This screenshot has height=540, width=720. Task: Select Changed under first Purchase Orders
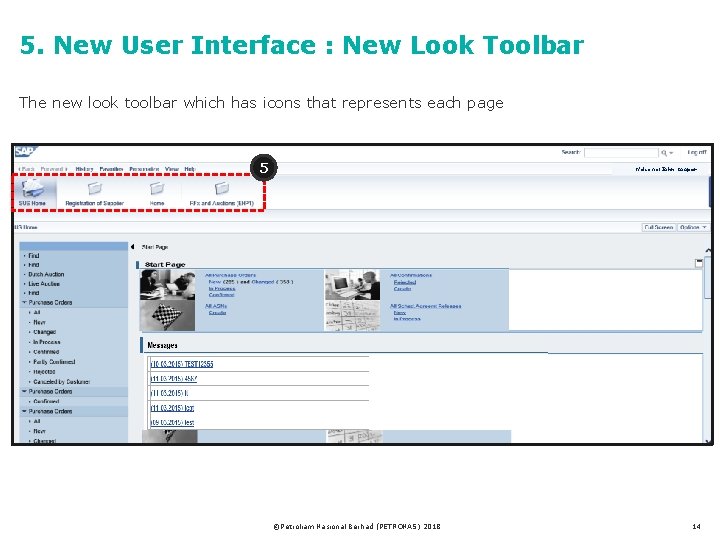[45, 332]
